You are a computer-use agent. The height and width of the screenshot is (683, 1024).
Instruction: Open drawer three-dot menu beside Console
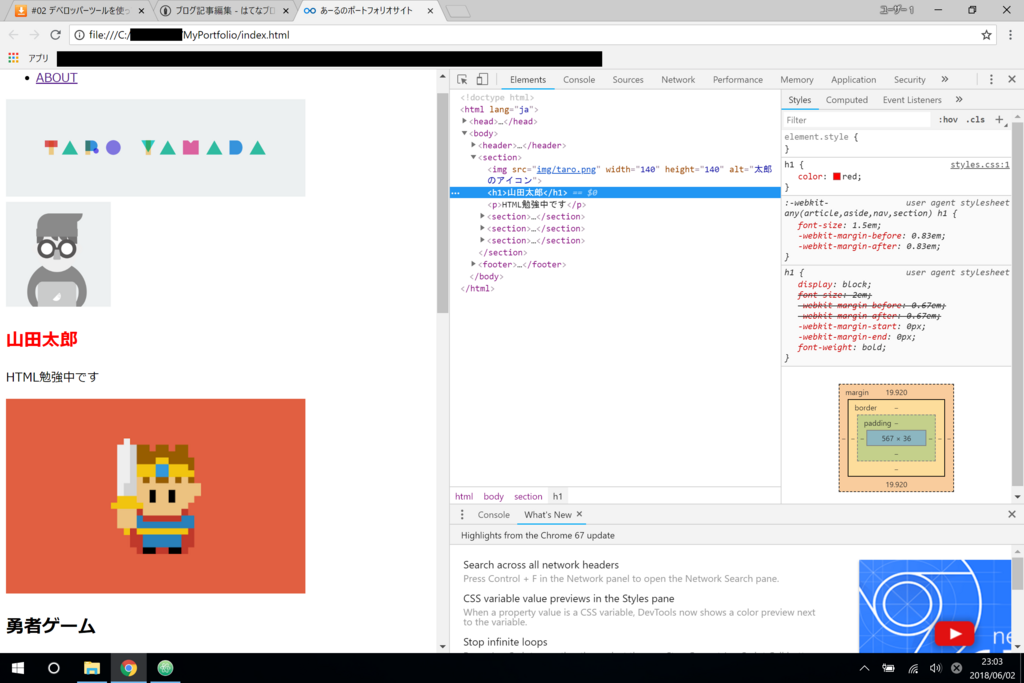point(462,515)
